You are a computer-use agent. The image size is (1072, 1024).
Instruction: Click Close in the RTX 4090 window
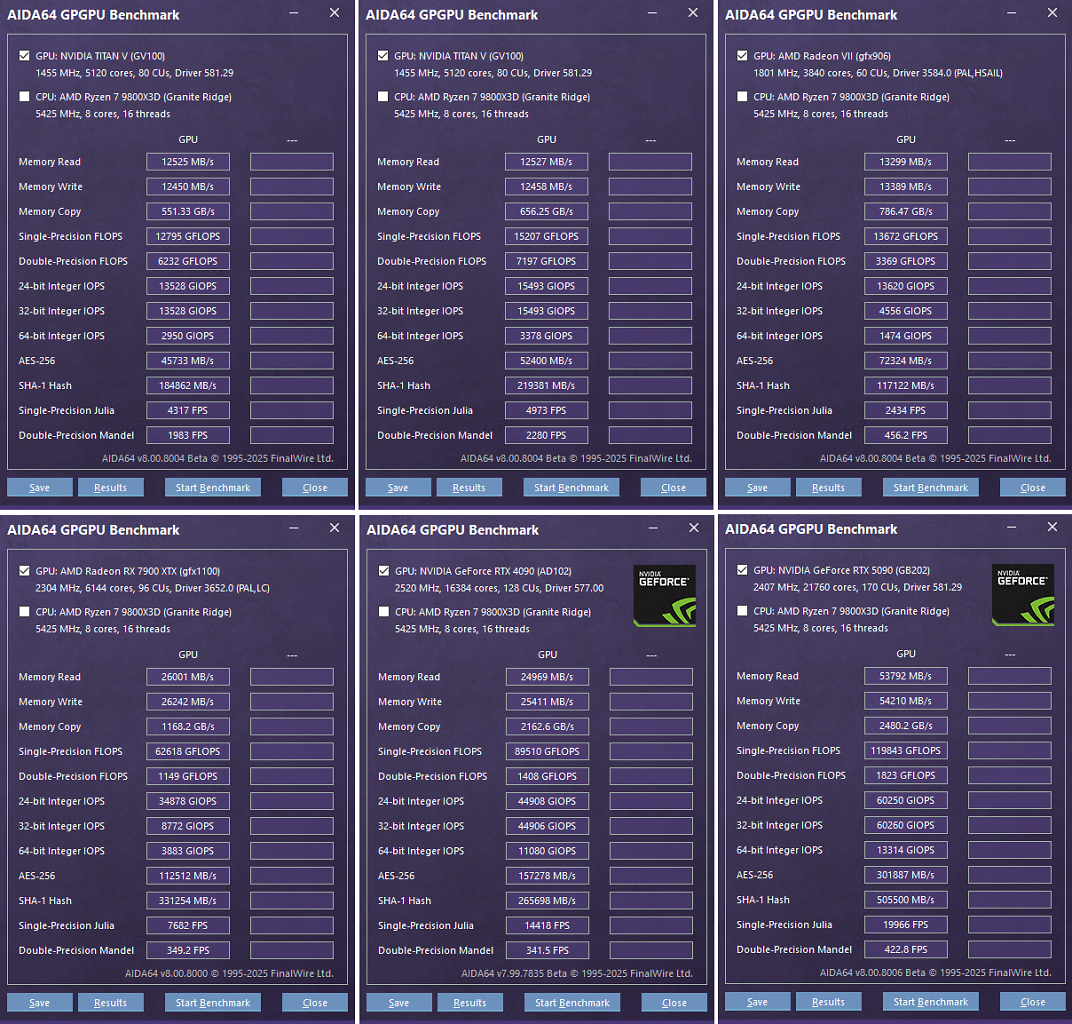click(674, 1003)
